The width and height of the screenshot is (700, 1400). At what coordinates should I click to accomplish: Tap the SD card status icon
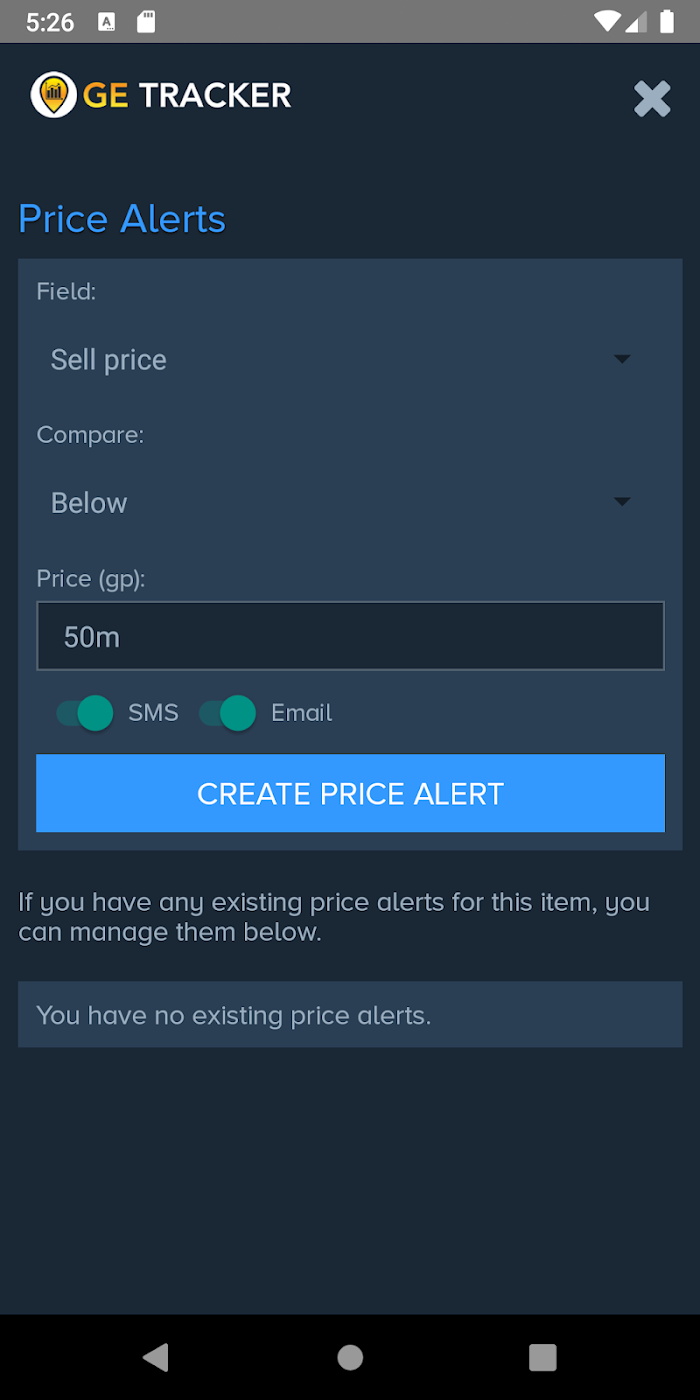click(x=146, y=22)
